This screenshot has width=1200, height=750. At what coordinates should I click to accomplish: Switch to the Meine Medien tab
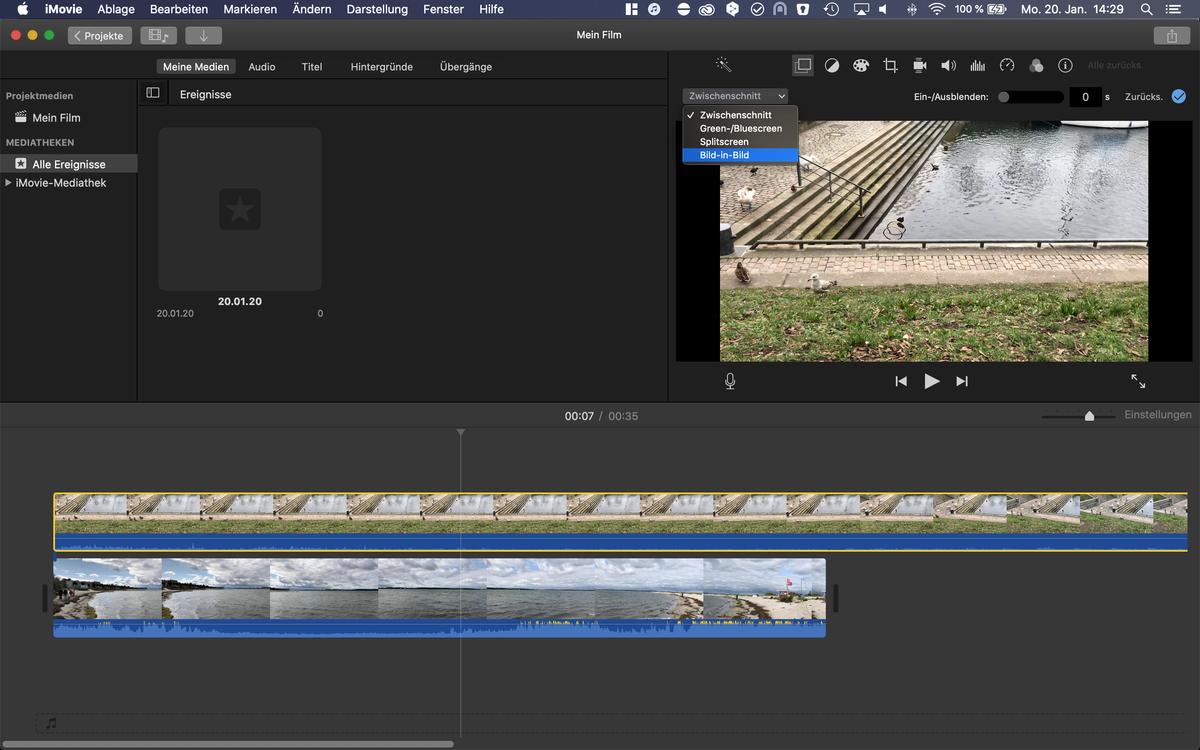click(196, 67)
